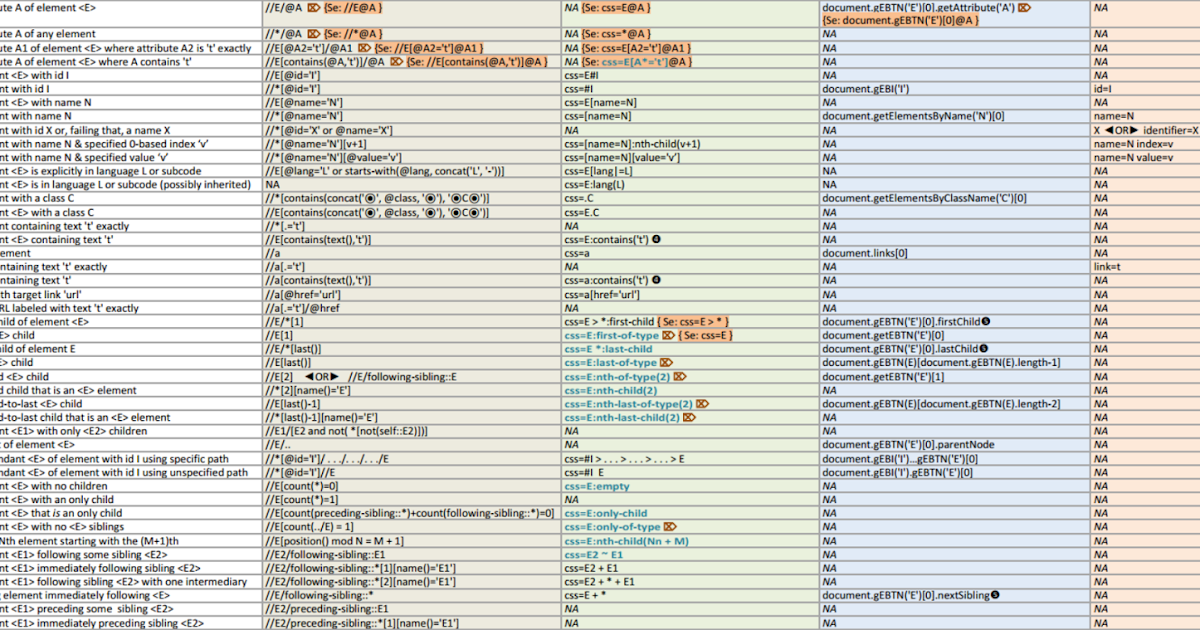Select the link=t cell
This screenshot has width=1200, height=630.
coord(1107,267)
